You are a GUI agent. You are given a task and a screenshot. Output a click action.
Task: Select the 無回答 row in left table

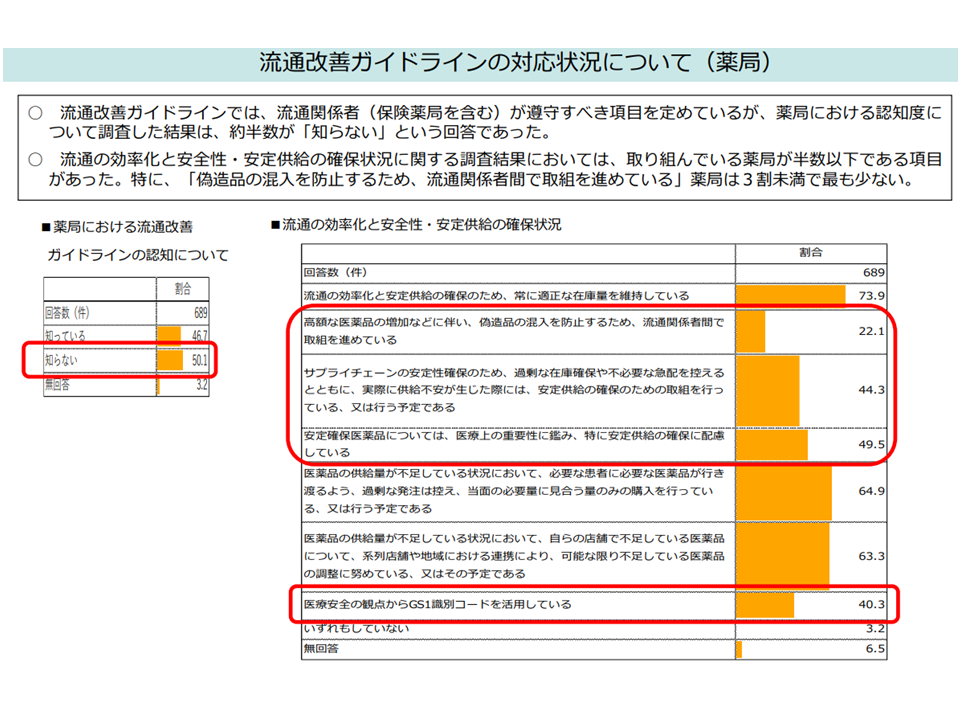pos(58,384)
